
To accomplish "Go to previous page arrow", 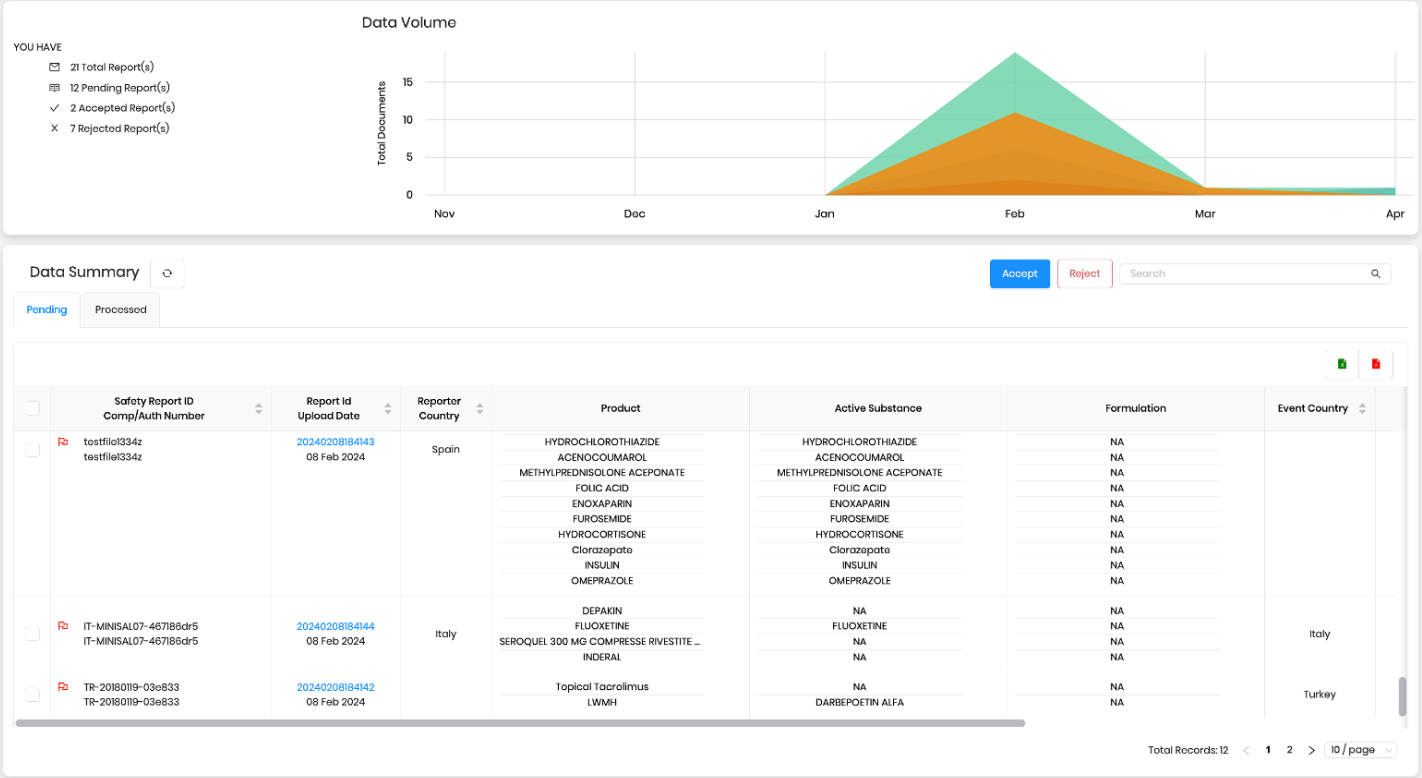I will 1246,750.
